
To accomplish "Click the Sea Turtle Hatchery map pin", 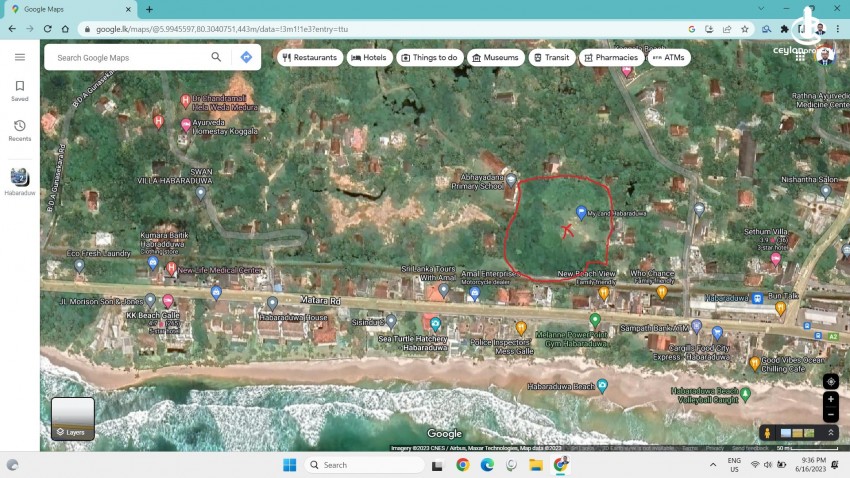I will coord(436,324).
